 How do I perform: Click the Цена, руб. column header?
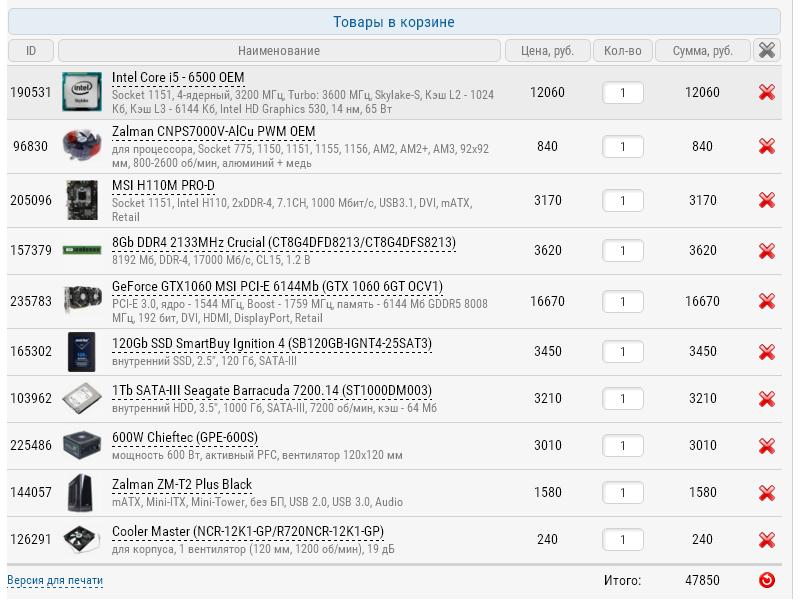(x=547, y=51)
